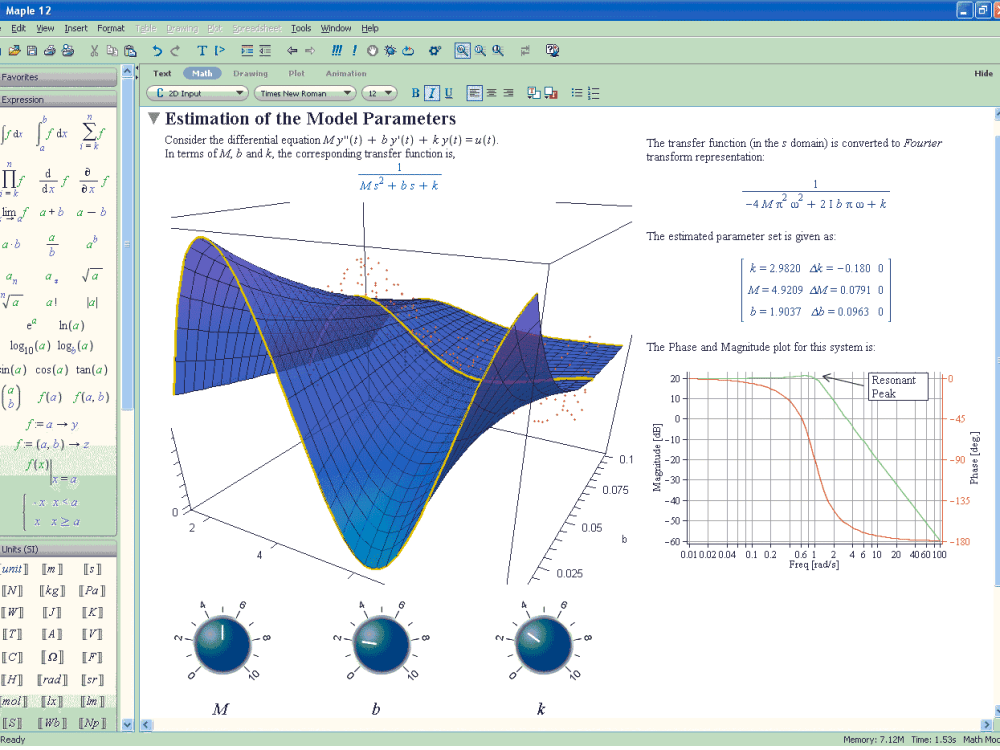This screenshot has width=1000, height=750.
Task: Toggle Bold formatting button
Action: coord(415,93)
